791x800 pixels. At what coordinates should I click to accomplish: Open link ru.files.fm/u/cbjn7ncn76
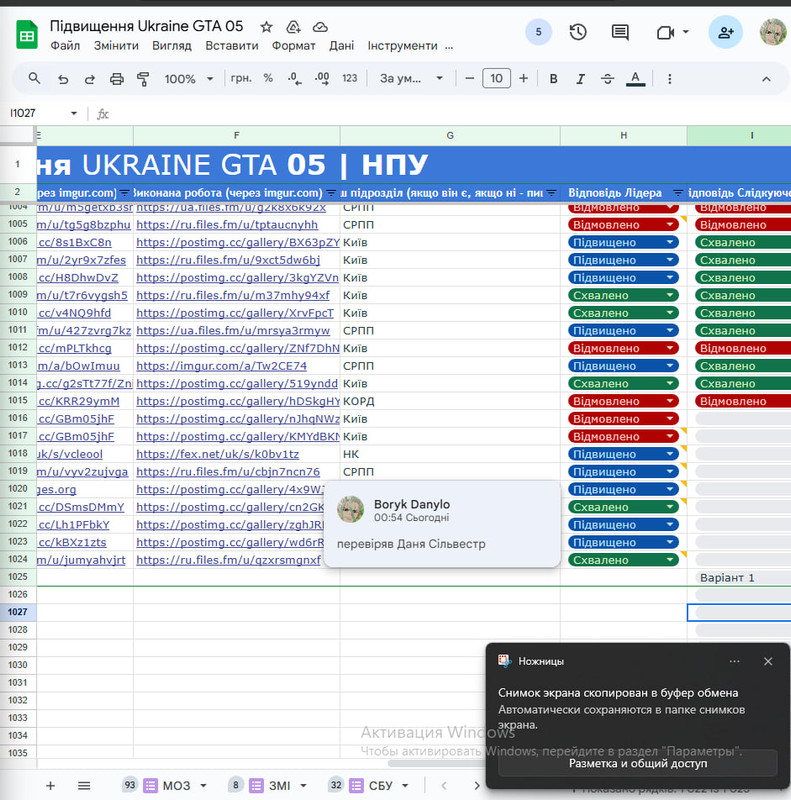click(x=228, y=472)
